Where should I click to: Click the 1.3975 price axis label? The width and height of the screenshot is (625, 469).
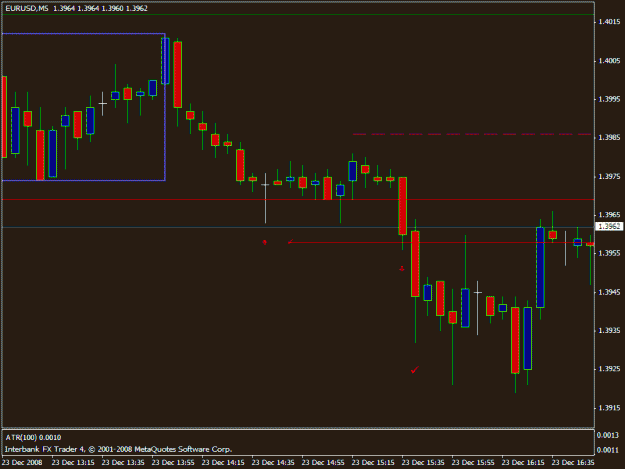[609, 176]
